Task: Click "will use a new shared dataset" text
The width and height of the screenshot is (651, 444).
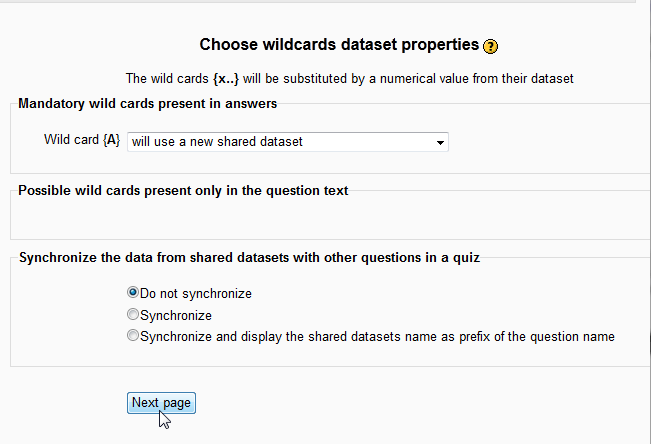Action: tap(217, 142)
